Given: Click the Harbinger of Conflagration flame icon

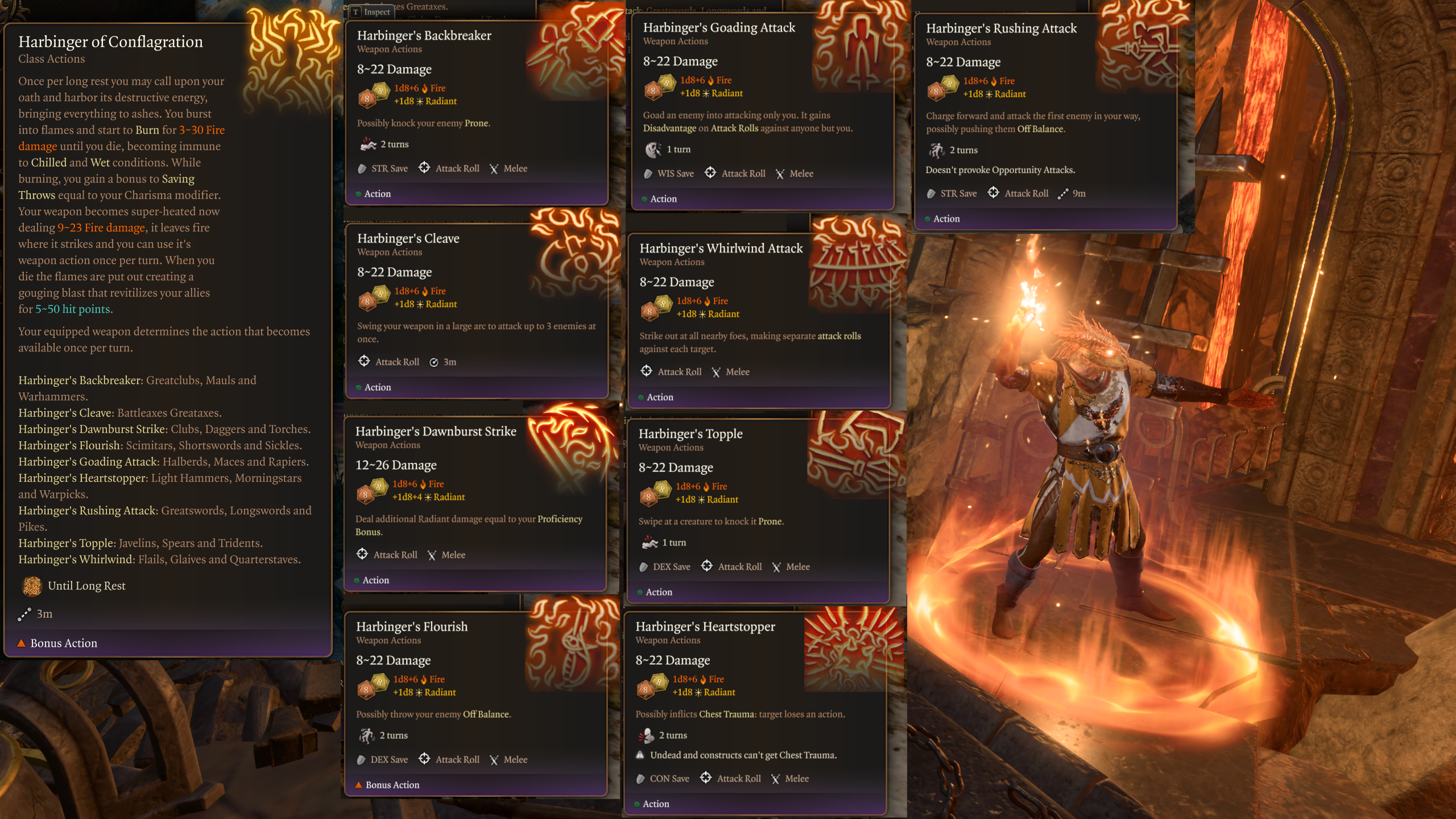Looking at the screenshot, I should click(x=290, y=60).
